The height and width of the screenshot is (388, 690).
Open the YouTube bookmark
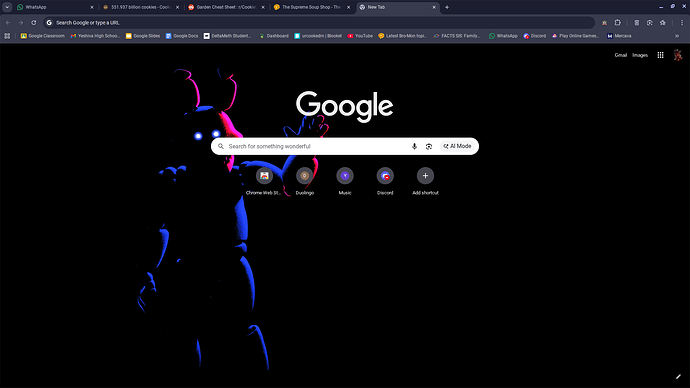360,36
